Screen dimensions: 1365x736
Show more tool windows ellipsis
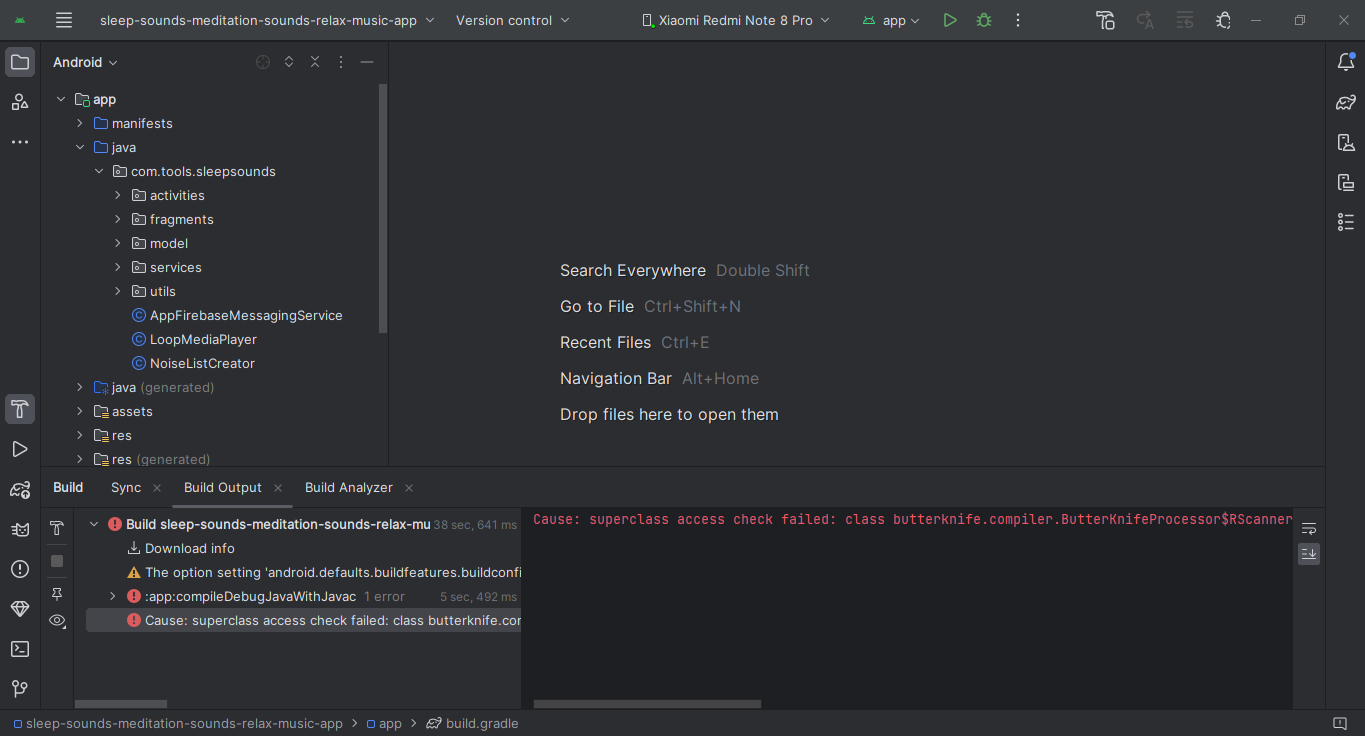click(20, 142)
